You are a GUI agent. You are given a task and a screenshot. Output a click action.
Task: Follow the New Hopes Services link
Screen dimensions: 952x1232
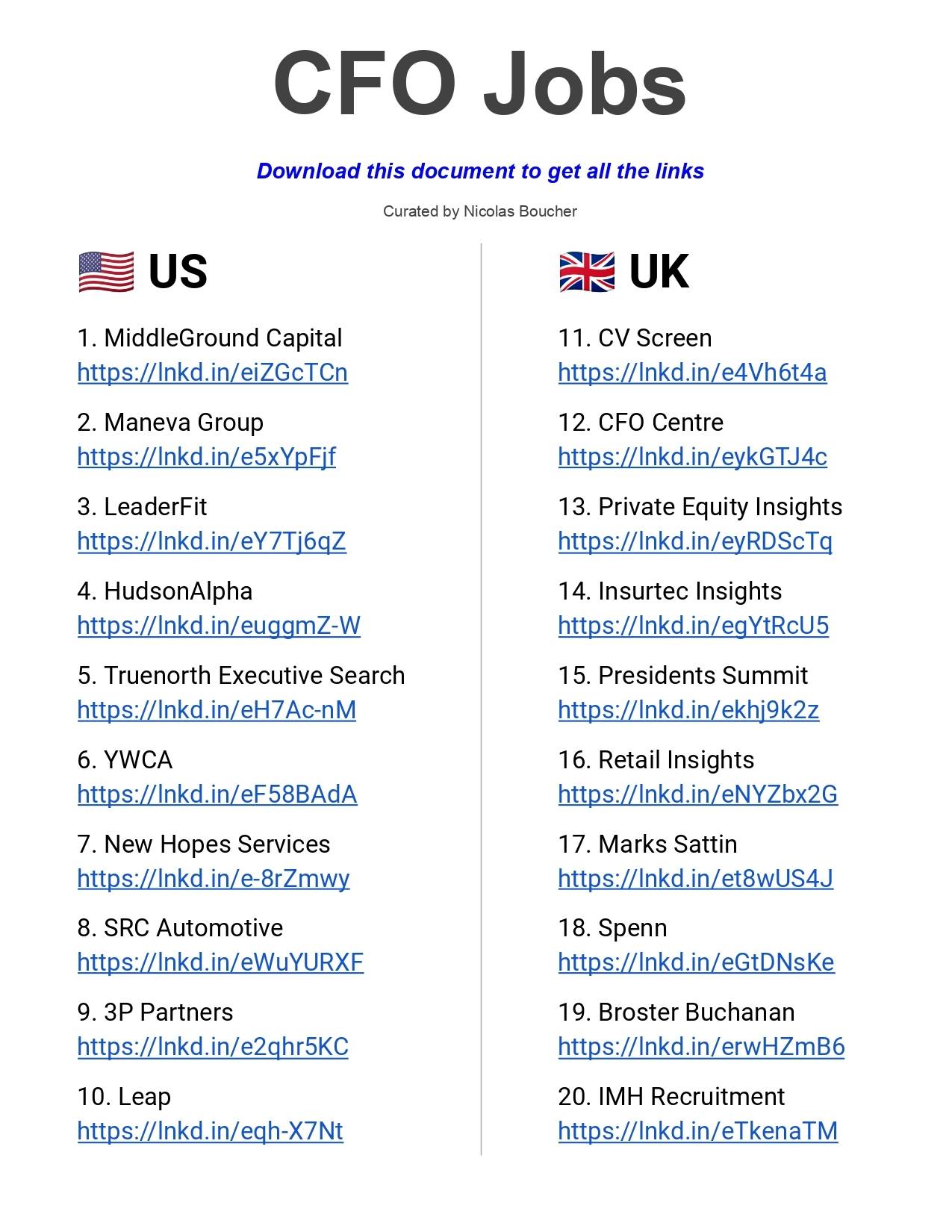214,878
